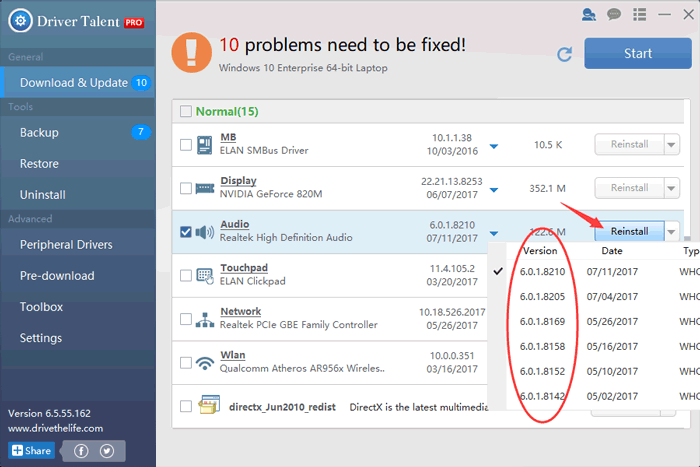Check the Wlan Qualcomm Atheros checkbox
This screenshot has height=467, width=700.
click(x=186, y=362)
